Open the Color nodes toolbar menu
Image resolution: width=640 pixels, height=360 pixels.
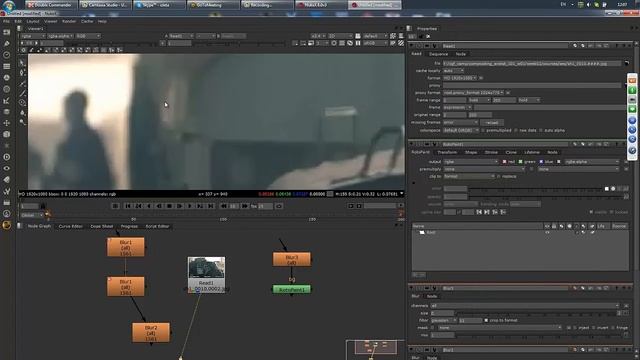(x=7, y=78)
